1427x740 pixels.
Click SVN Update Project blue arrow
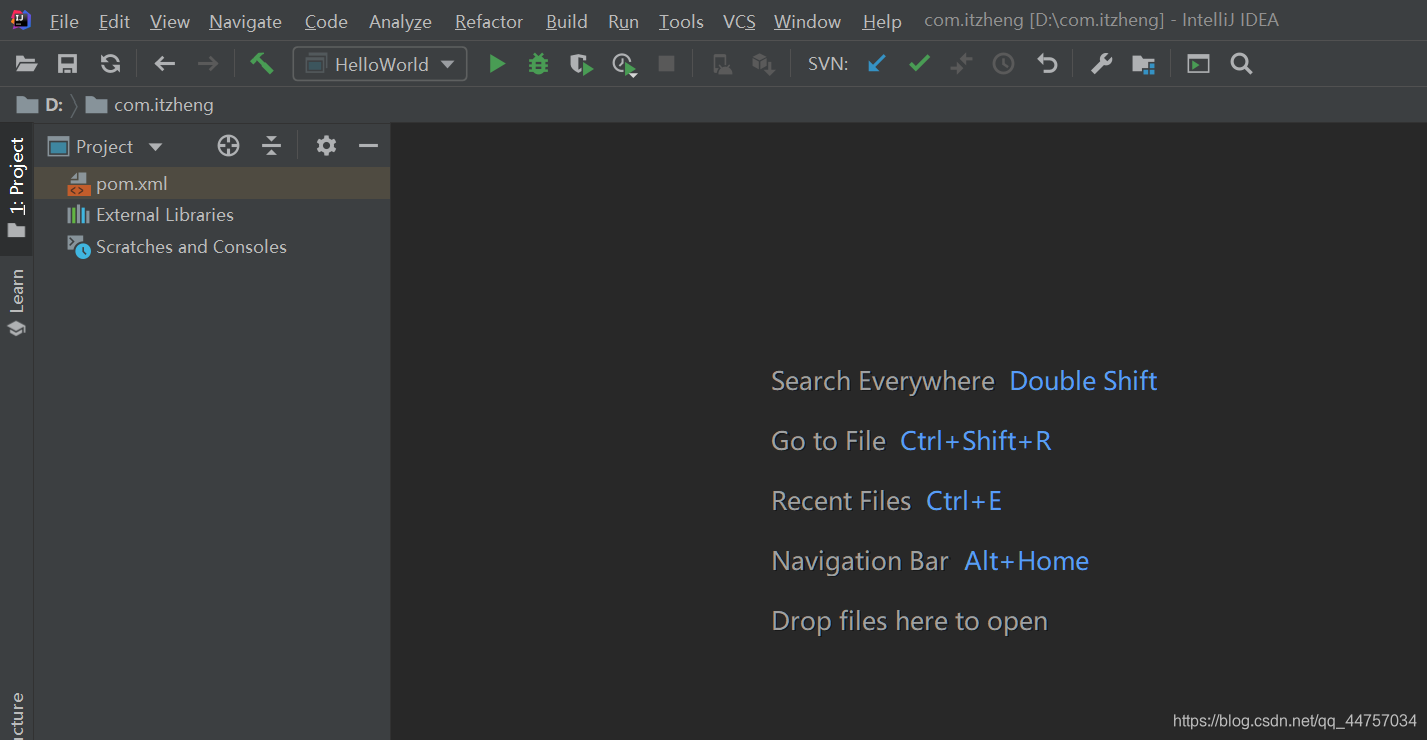coord(877,65)
